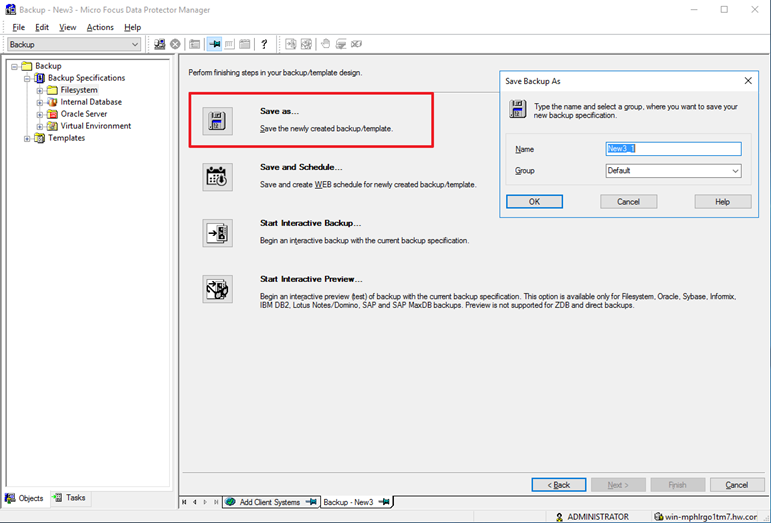Click the Internal Database icon in tree
The height and width of the screenshot is (523, 771).
[x=52, y=102]
